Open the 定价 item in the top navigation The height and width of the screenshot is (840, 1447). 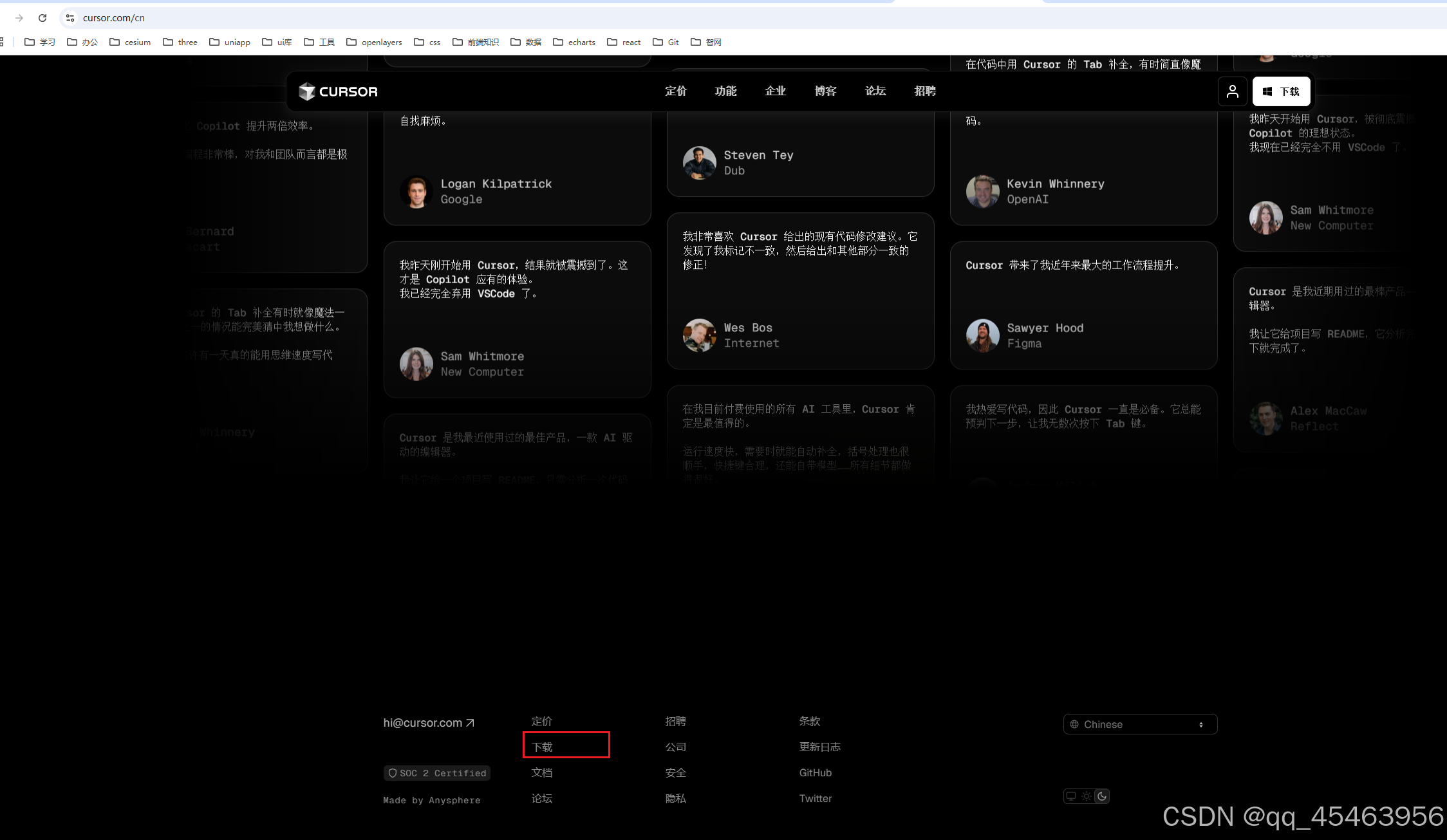(x=675, y=91)
